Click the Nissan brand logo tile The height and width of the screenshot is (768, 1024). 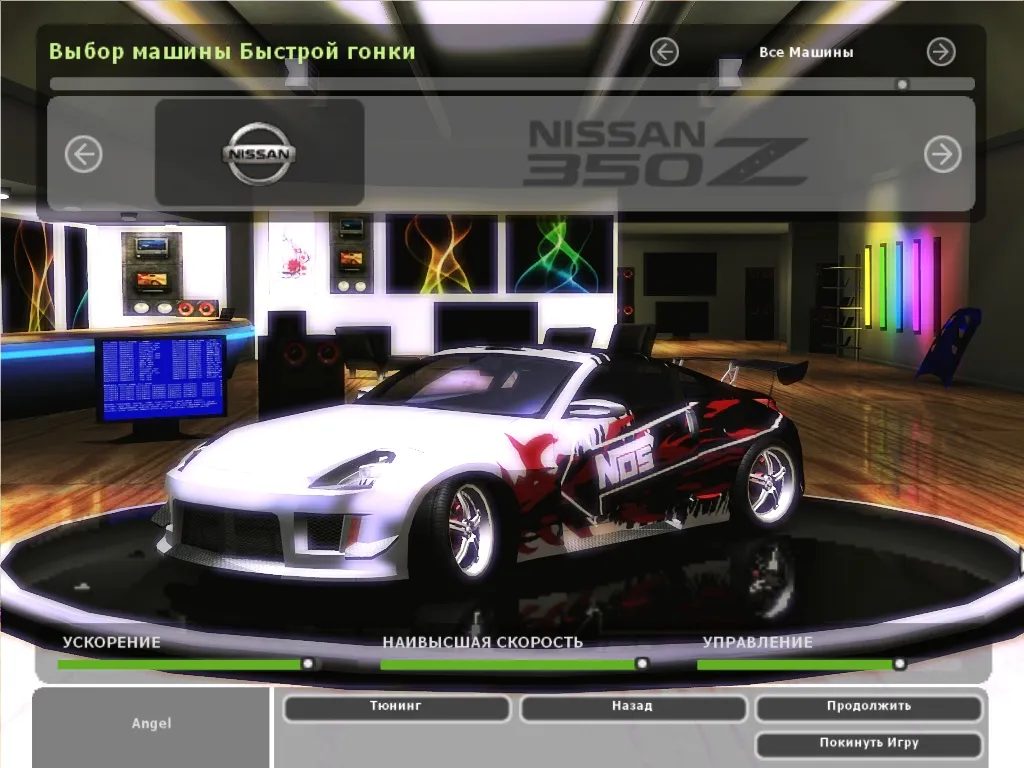[259, 153]
